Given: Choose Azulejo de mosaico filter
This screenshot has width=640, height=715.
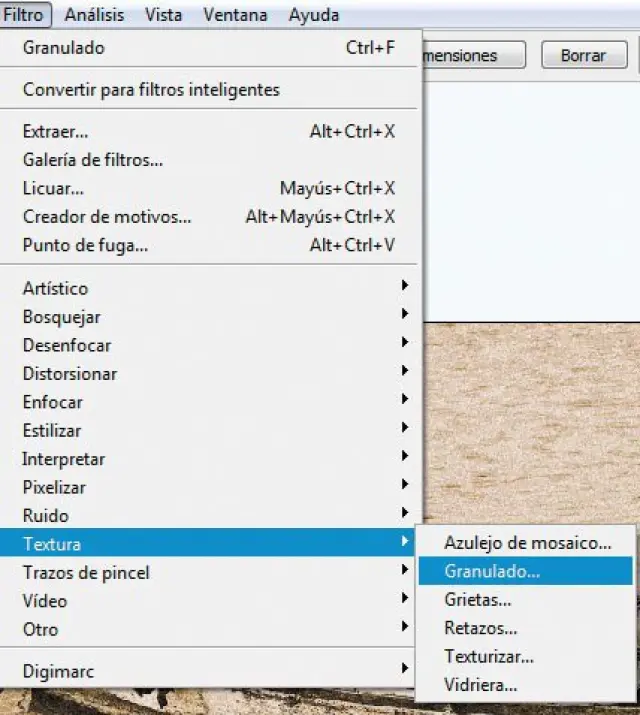Looking at the screenshot, I should tap(527, 543).
